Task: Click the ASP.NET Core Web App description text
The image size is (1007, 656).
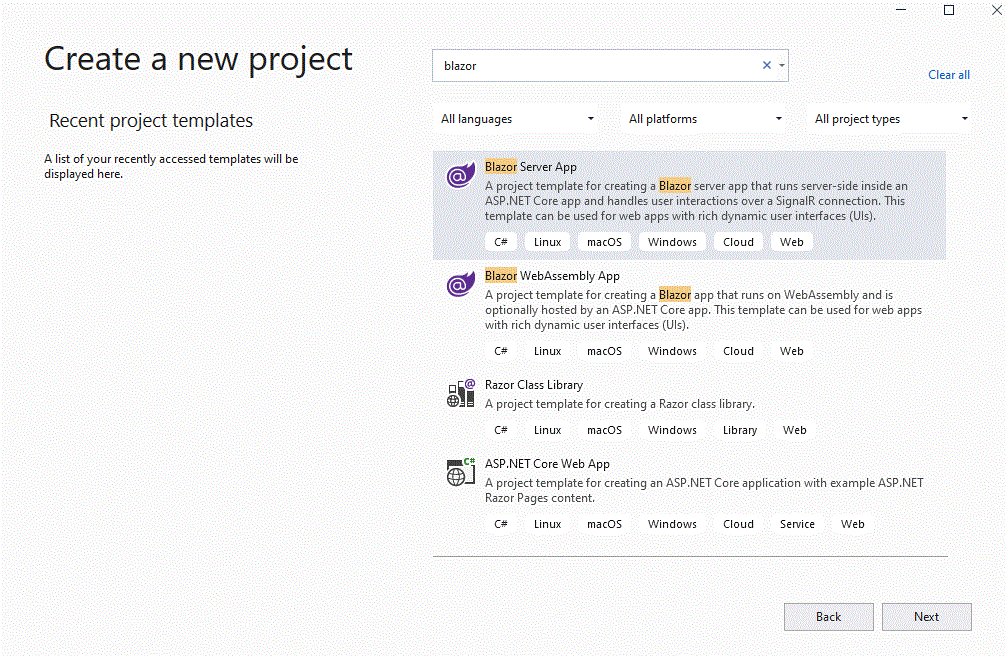Action: pyautogui.click(x=704, y=491)
